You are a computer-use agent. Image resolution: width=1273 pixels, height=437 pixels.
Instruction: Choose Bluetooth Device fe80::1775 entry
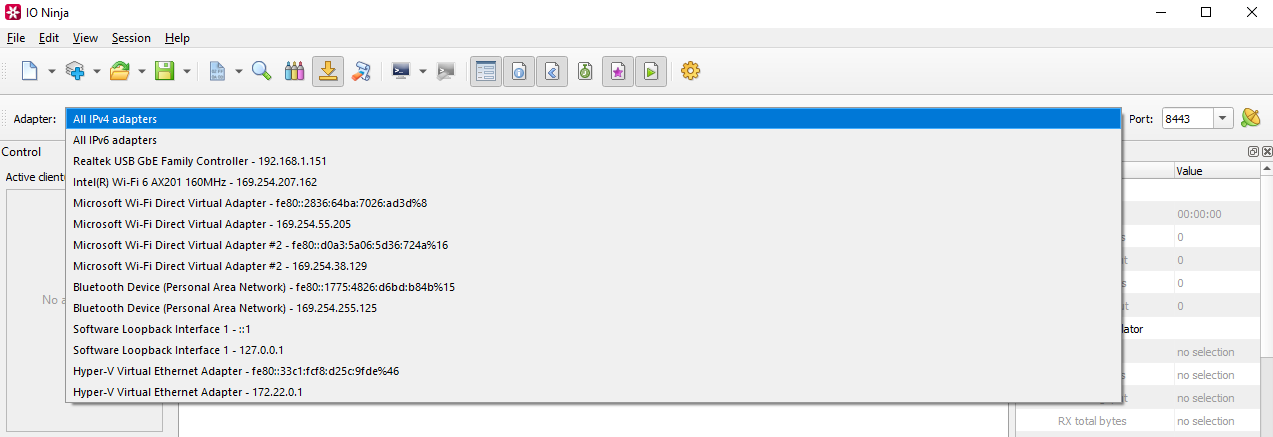tap(593, 287)
